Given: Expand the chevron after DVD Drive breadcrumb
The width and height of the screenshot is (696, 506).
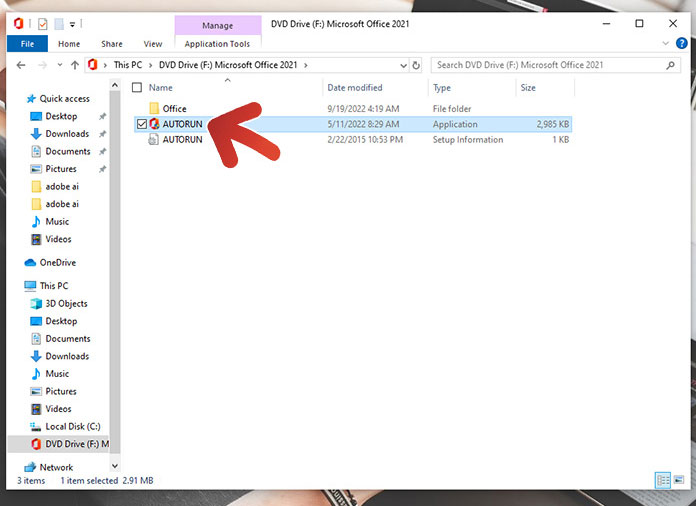Looking at the screenshot, I should 305,65.
